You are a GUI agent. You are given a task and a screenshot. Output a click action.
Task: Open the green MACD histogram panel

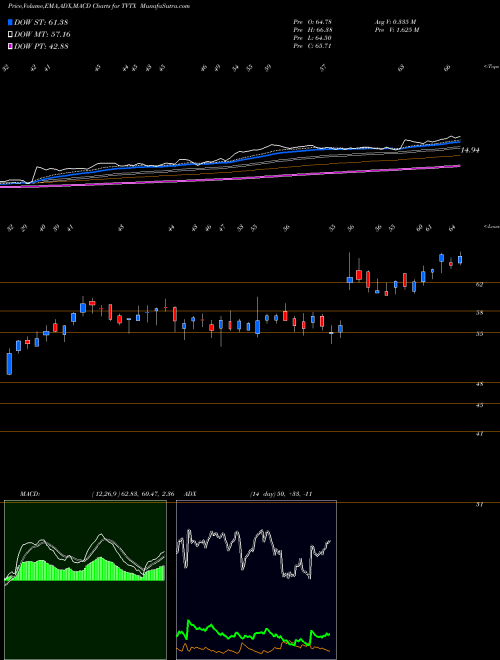pyautogui.click(x=85, y=580)
